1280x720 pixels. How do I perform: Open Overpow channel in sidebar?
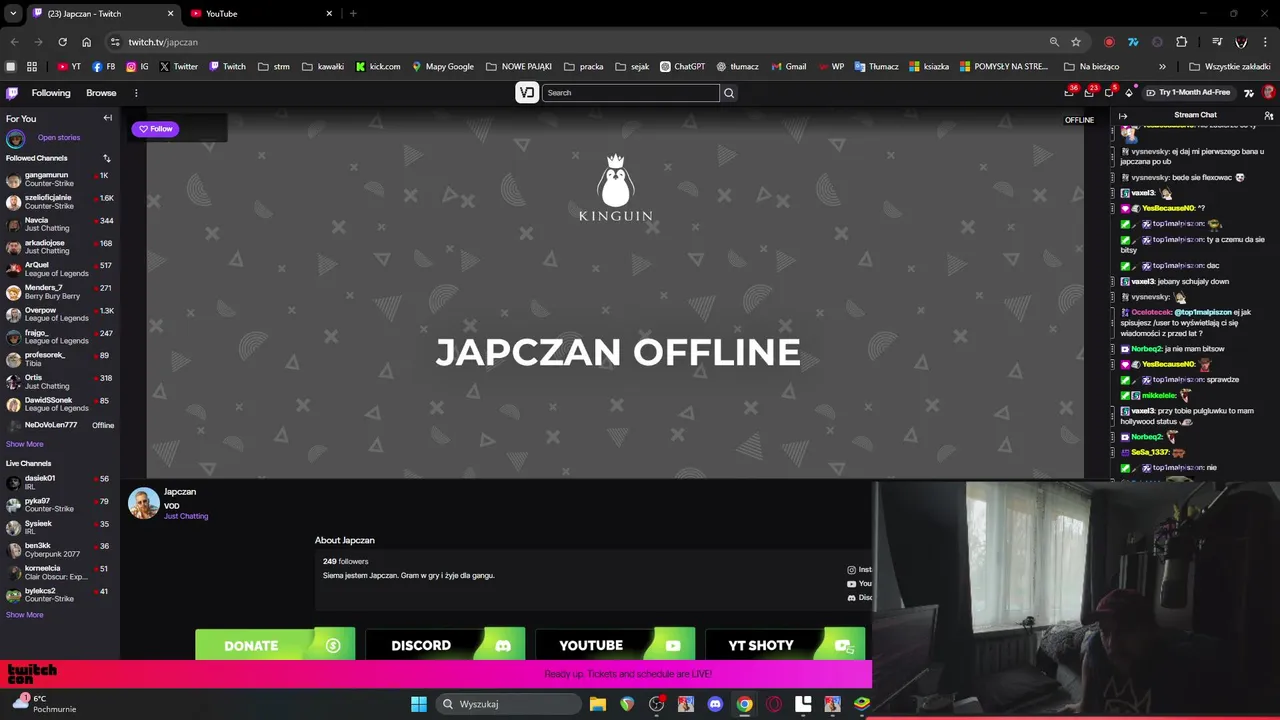(60, 314)
